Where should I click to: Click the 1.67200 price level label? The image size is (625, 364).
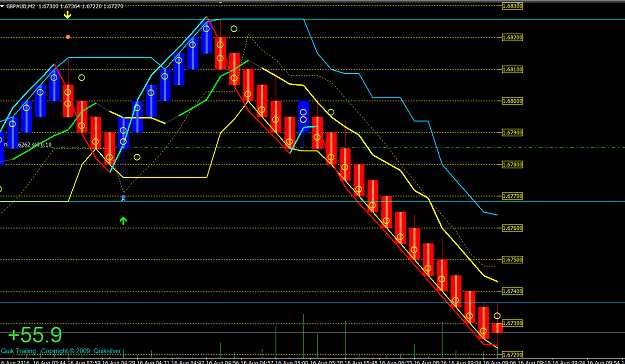pos(512,354)
